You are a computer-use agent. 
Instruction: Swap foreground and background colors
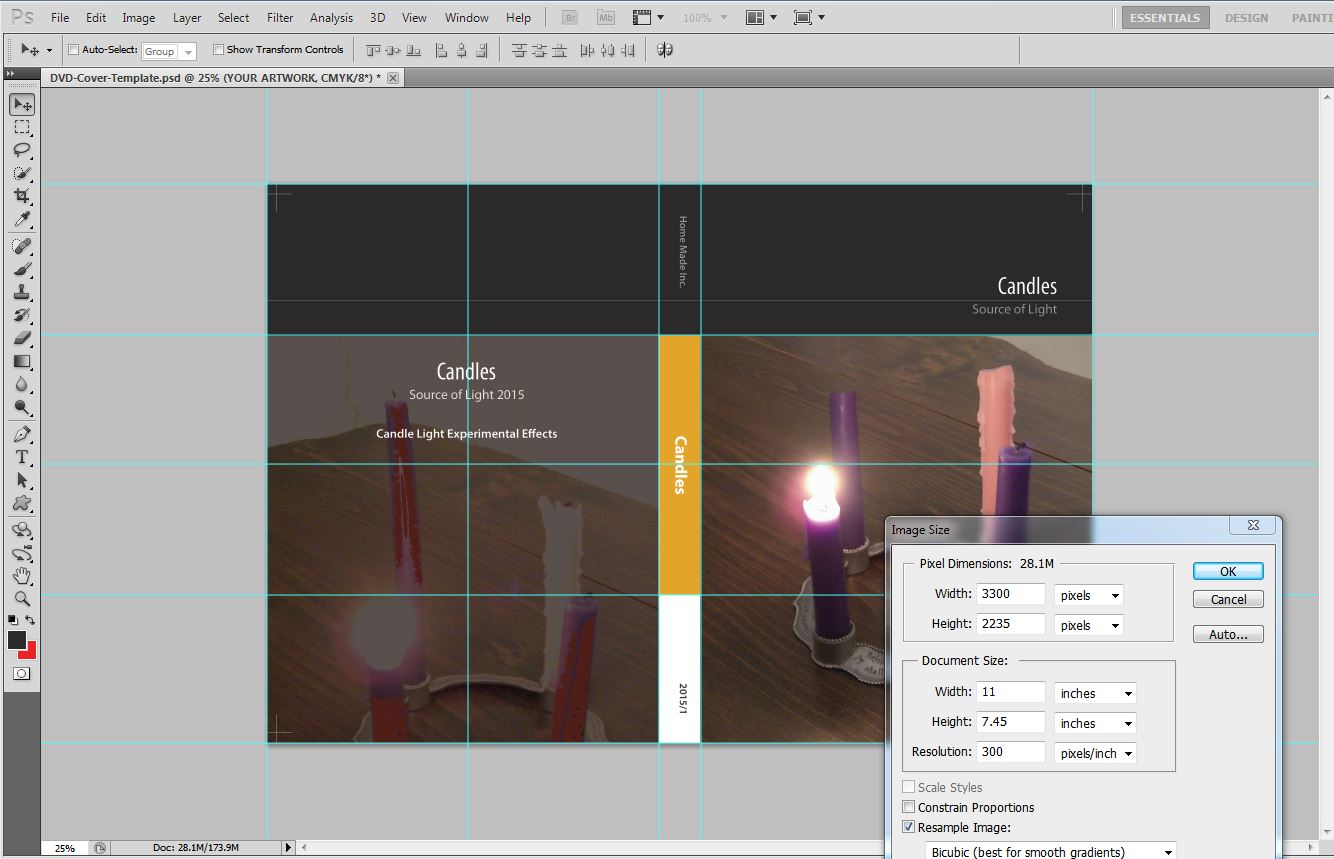[x=31, y=621]
